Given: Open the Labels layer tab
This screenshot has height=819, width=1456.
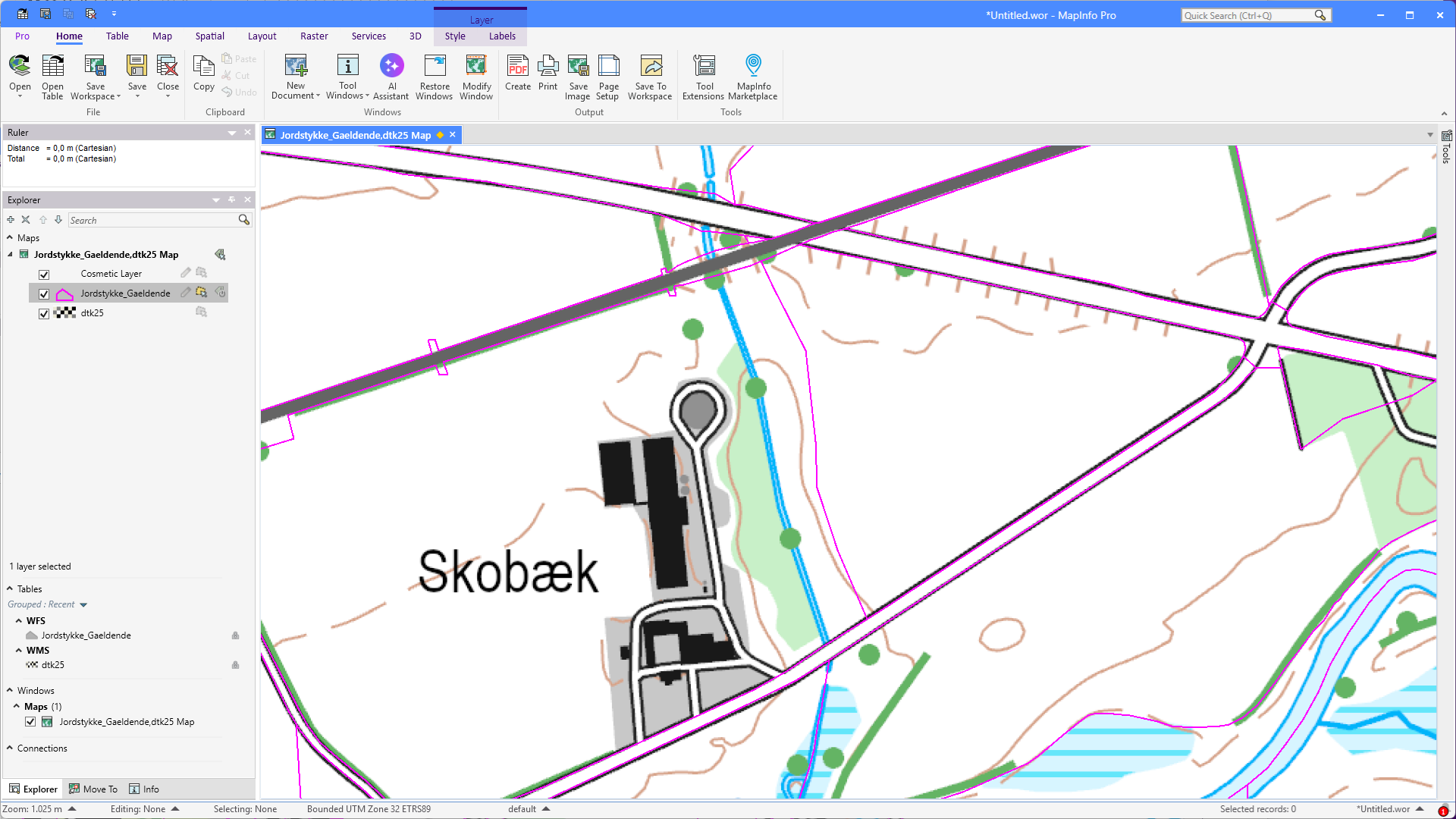Looking at the screenshot, I should click(x=502, y=36).
